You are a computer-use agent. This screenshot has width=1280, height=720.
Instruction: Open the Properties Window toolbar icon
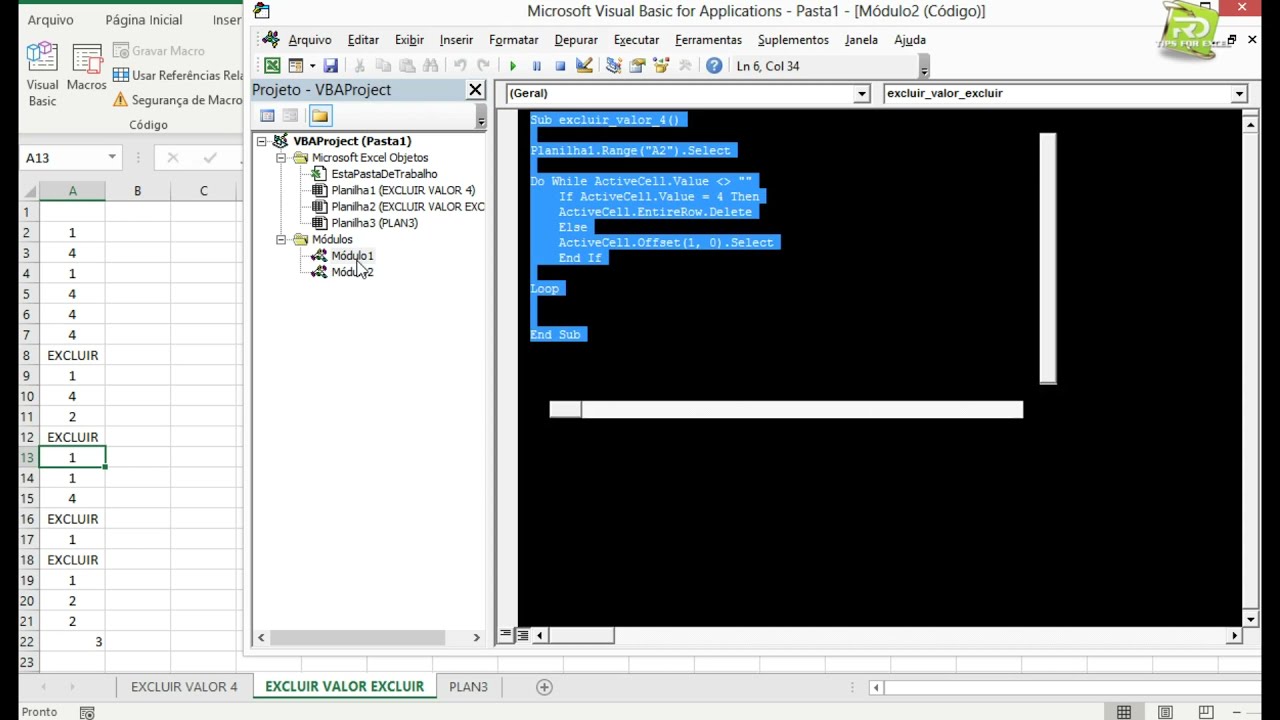[637, 66]
